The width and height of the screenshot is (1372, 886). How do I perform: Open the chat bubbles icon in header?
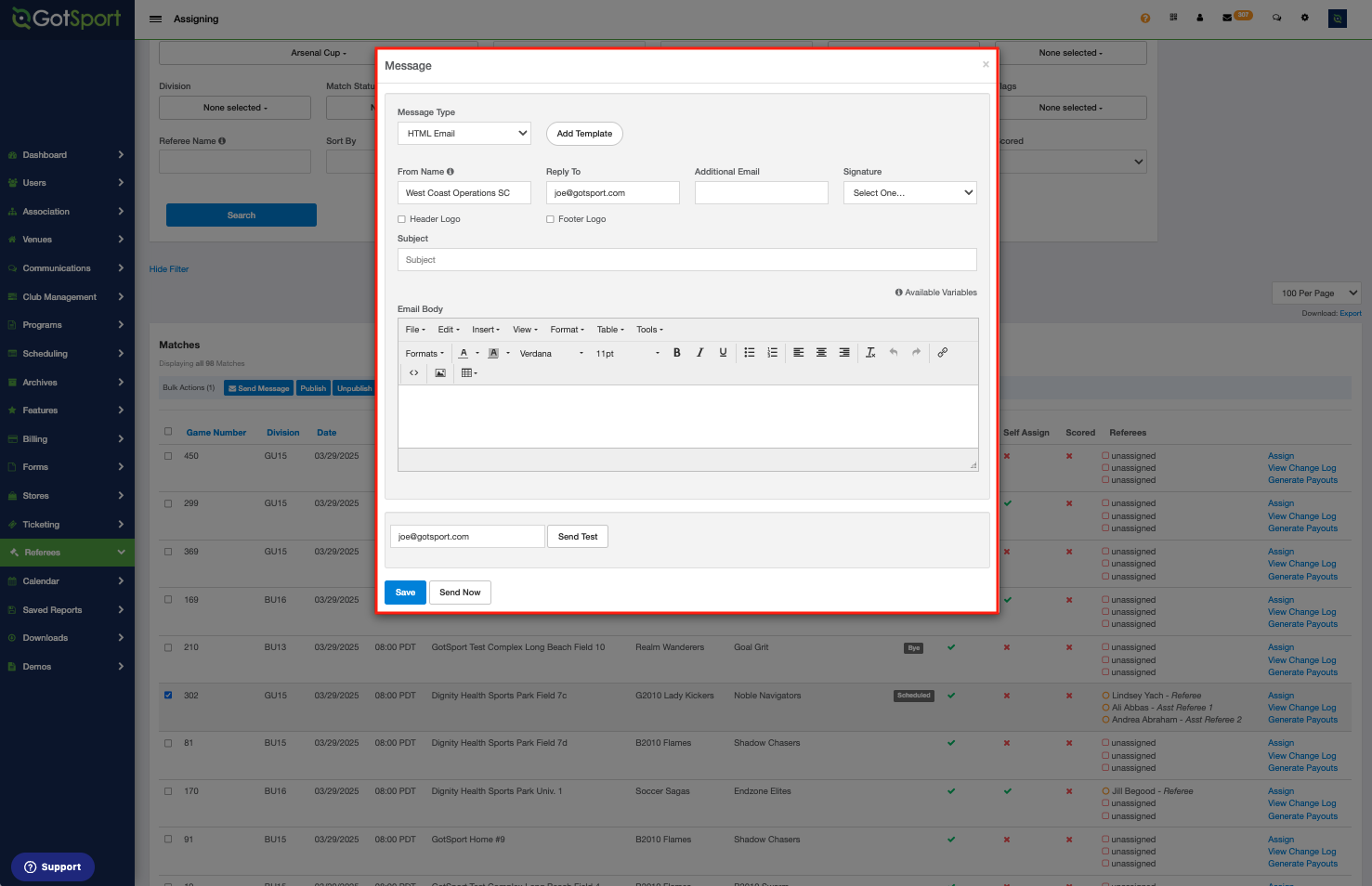click(1277, 18)
